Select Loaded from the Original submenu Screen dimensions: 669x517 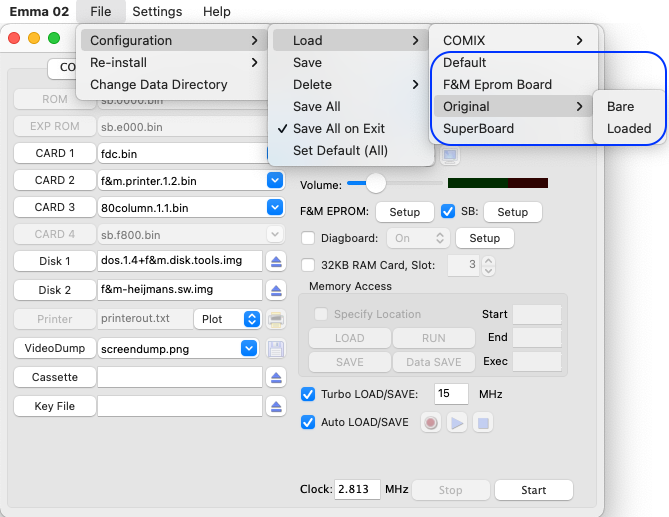pyautogui.click(x=628, y=128)
